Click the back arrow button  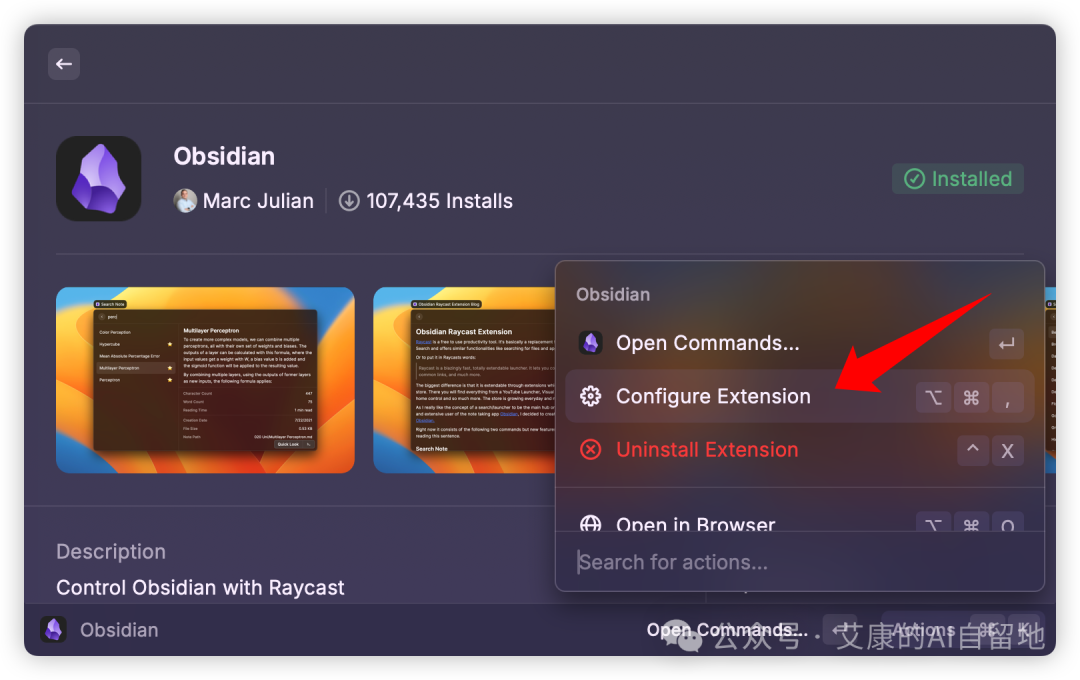pyautogui.click(x=64, y=64)
